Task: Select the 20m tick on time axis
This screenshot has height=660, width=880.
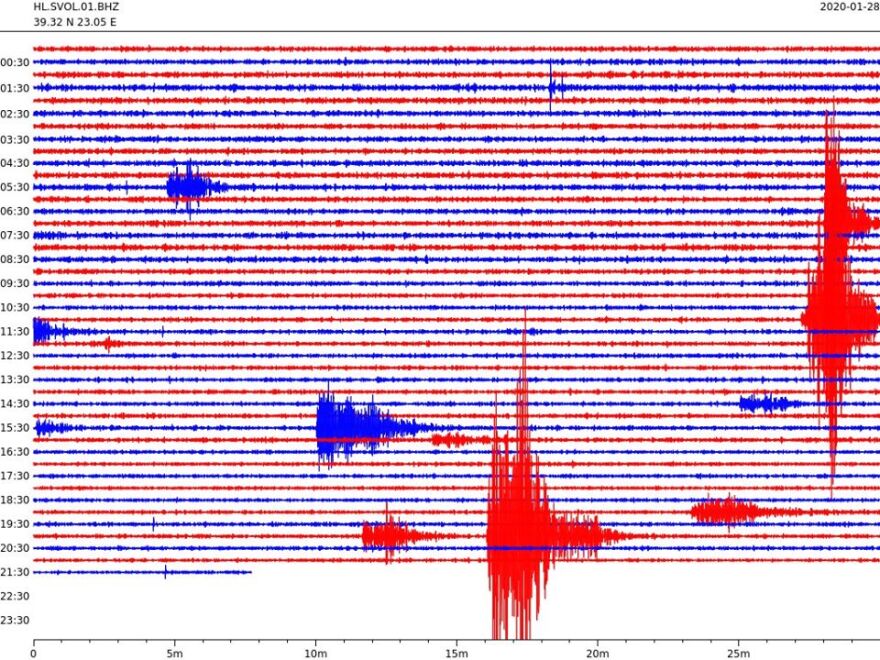Action: [x=598, y=653]
